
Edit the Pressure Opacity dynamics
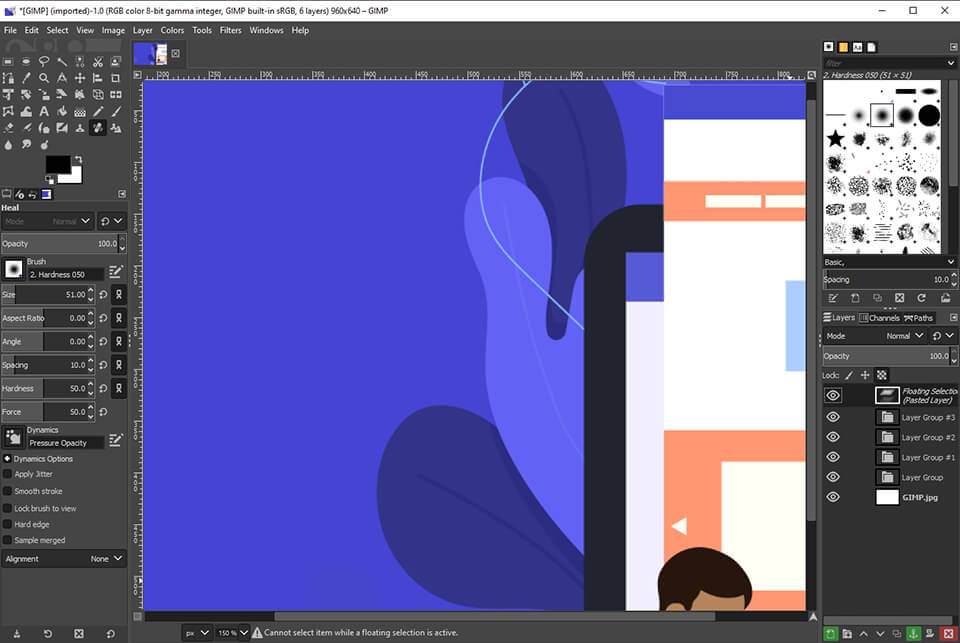click(x=116, y=440)
